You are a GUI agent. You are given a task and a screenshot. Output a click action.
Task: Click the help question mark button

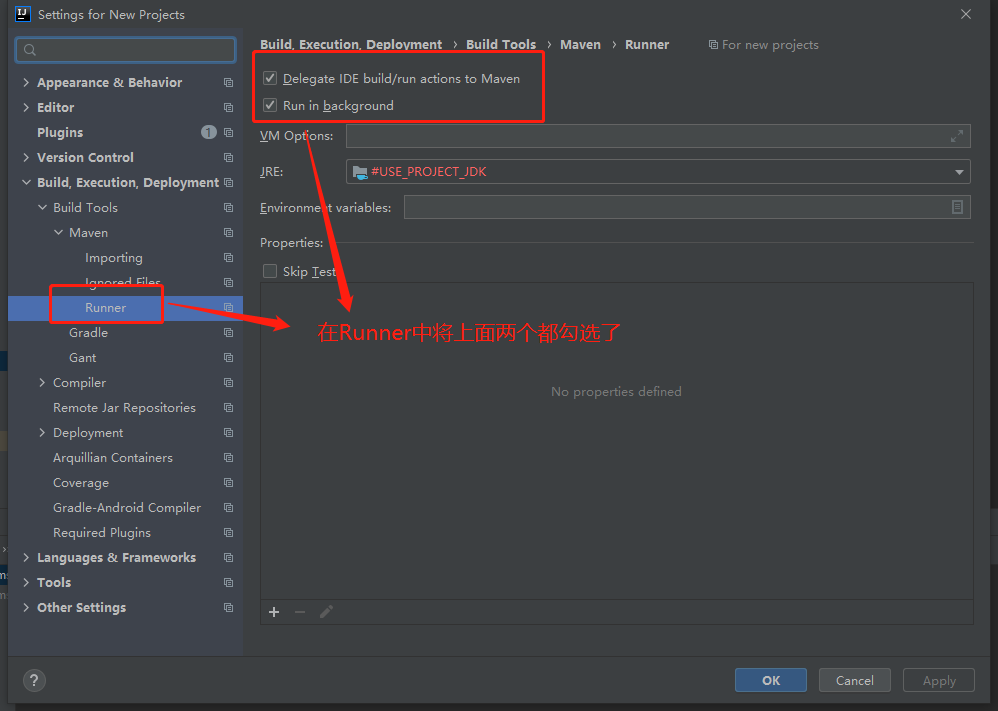[x=34, y=680]
